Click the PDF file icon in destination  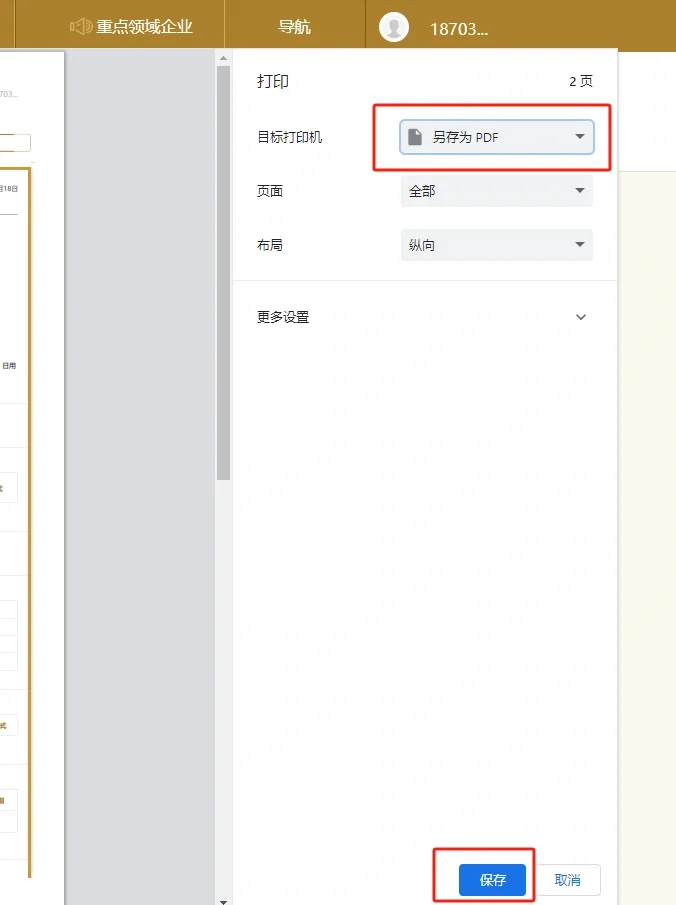click(x=415, y=137)
